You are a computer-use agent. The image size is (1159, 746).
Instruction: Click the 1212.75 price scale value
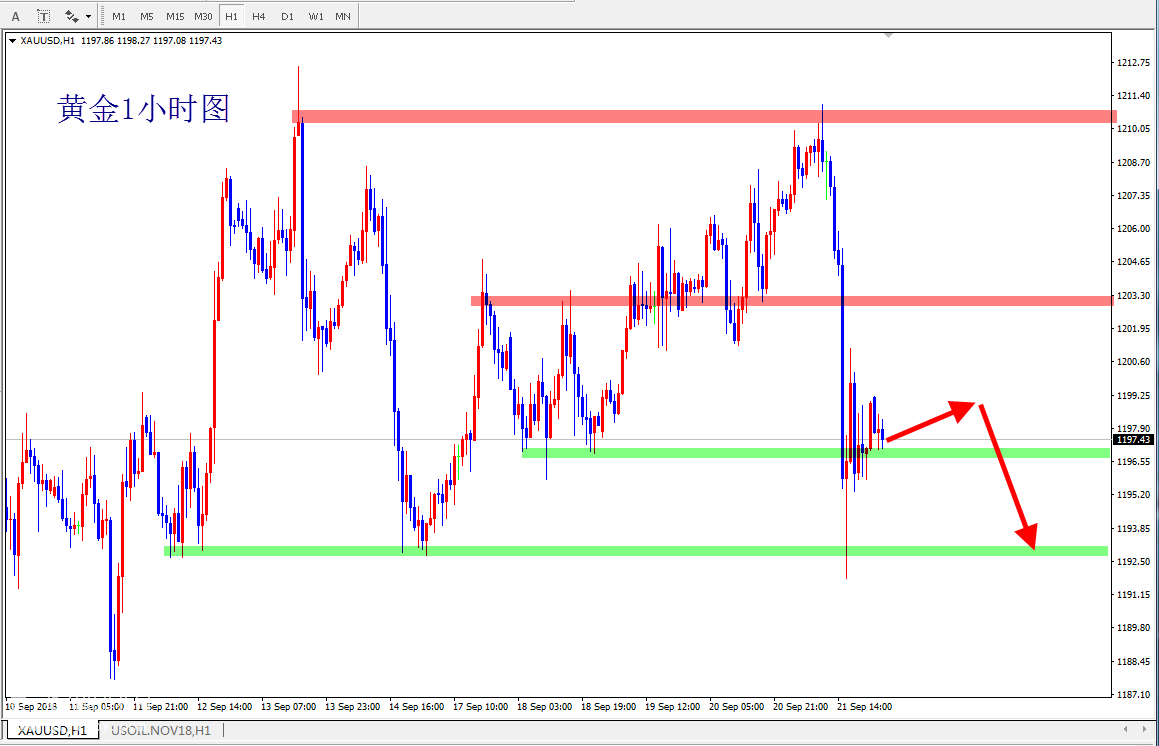pyautogui.click(x=1134, y=62)
